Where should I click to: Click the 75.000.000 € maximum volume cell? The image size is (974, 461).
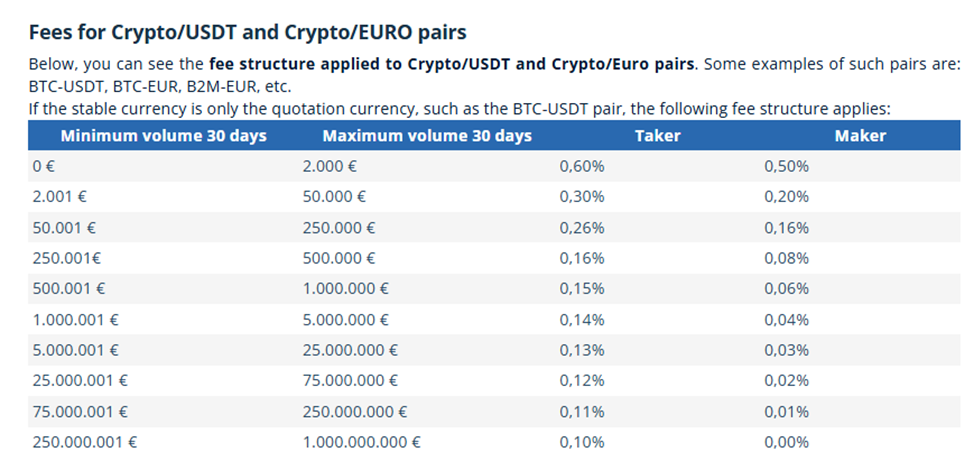pos(350,381)
